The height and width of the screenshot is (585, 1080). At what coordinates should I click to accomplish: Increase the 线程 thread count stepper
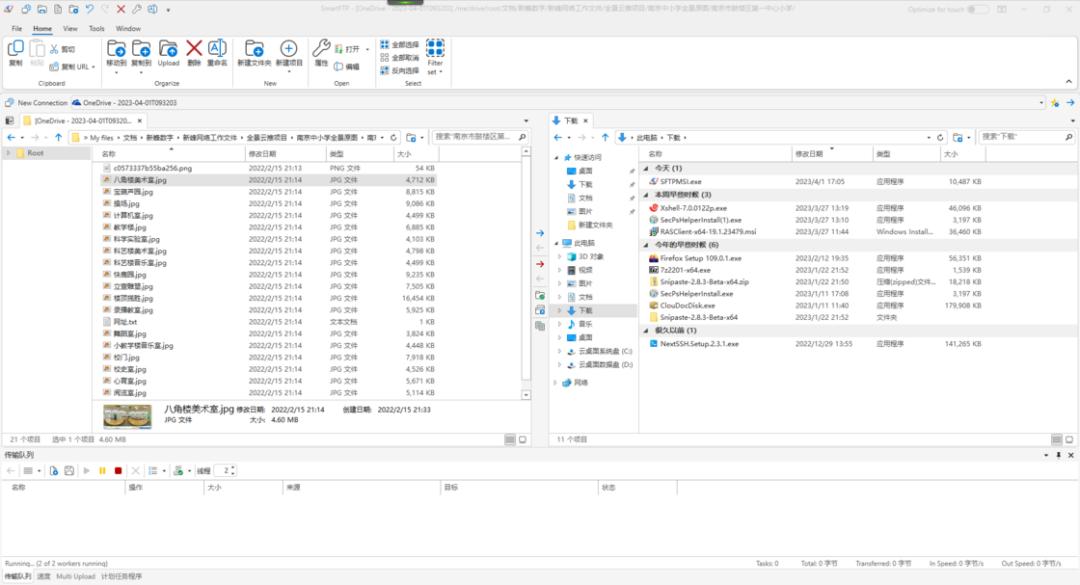point(233,468)
